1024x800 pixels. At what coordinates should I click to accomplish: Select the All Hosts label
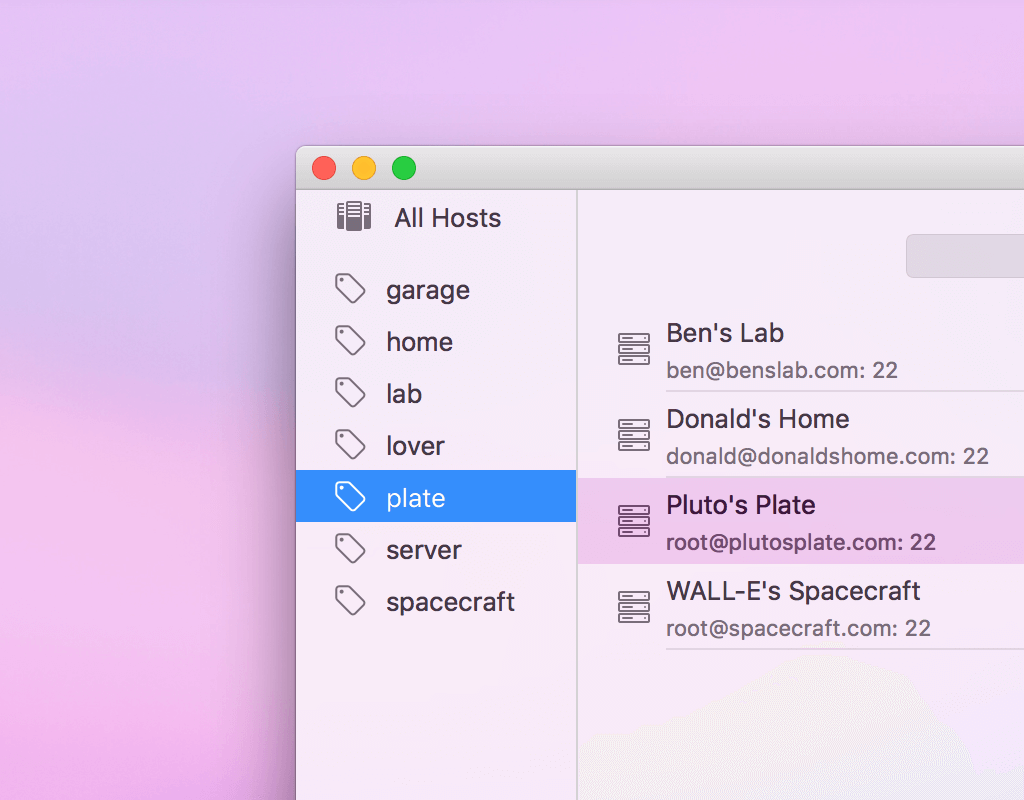coord(447,218)
